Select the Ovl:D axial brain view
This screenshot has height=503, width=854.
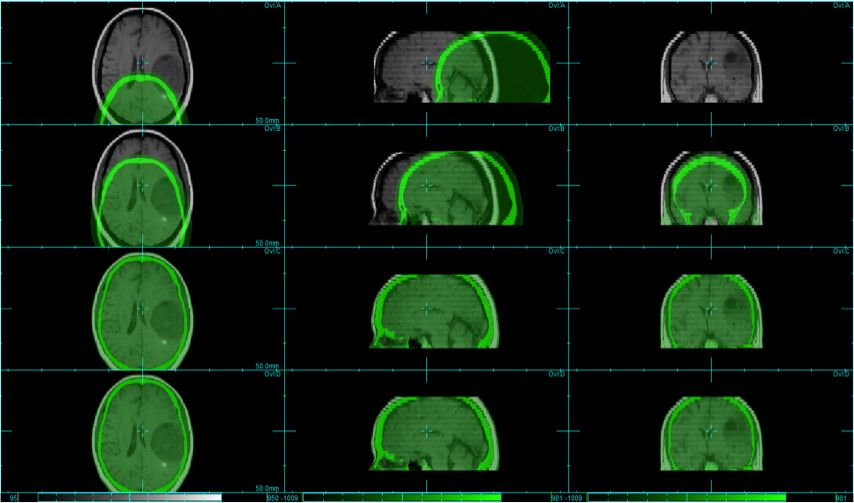[142, 431]
